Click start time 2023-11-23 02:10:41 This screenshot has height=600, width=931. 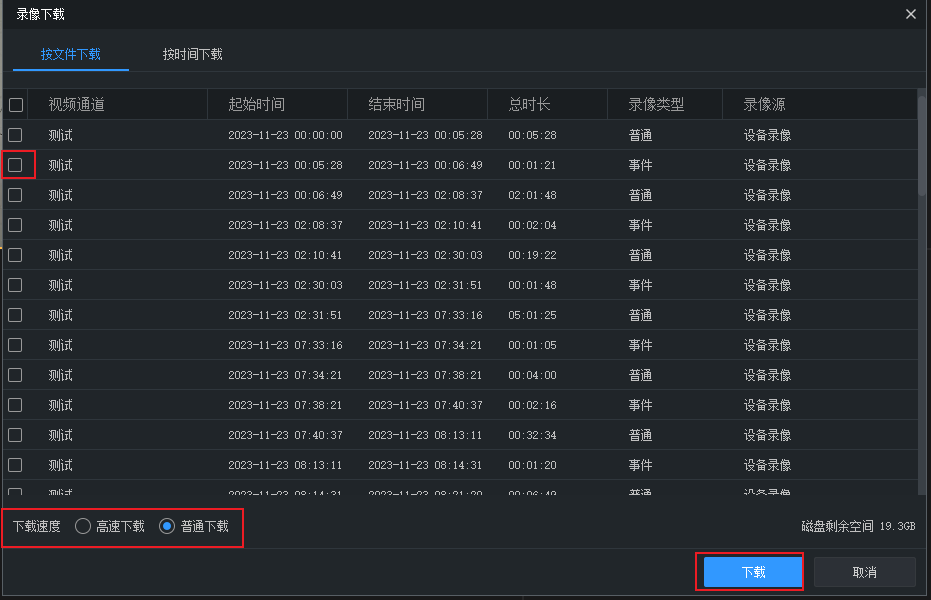tap(286, 255)
